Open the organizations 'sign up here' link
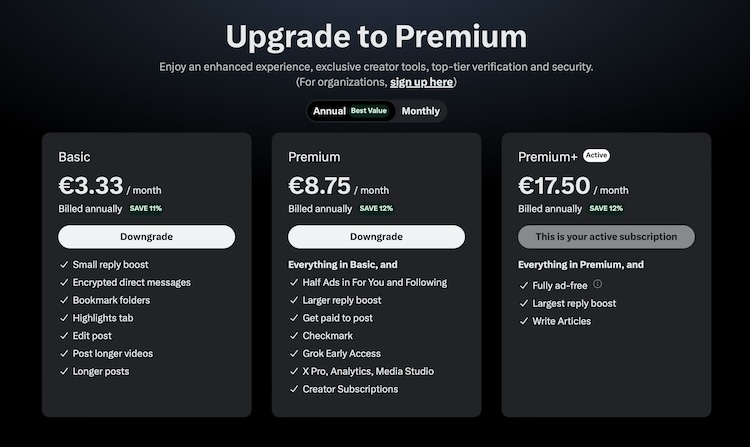 pyautogui.click(x=421, y=82)
